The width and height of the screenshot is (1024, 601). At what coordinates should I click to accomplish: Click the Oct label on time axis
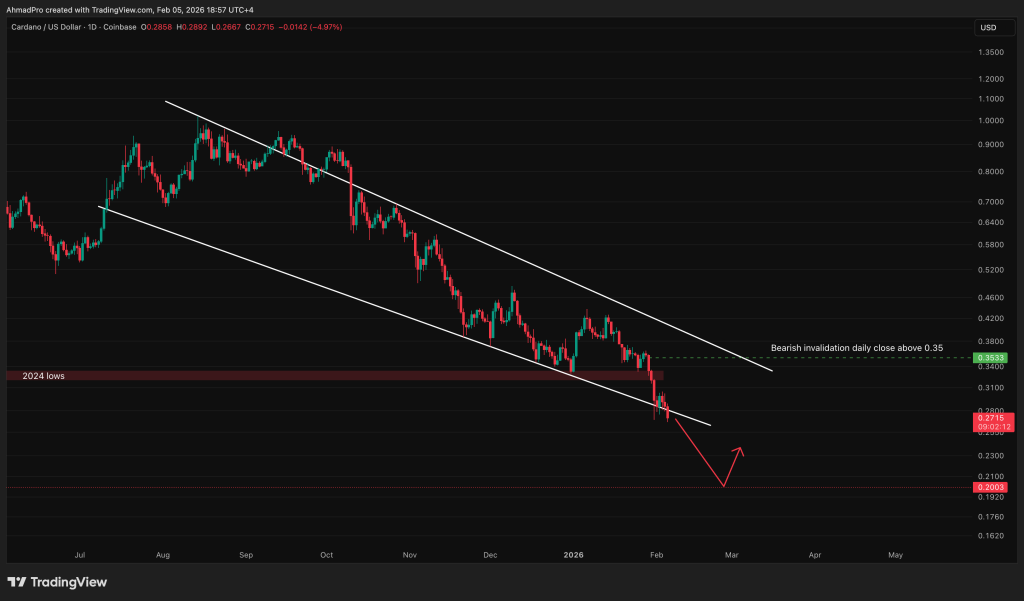[327, 555]
